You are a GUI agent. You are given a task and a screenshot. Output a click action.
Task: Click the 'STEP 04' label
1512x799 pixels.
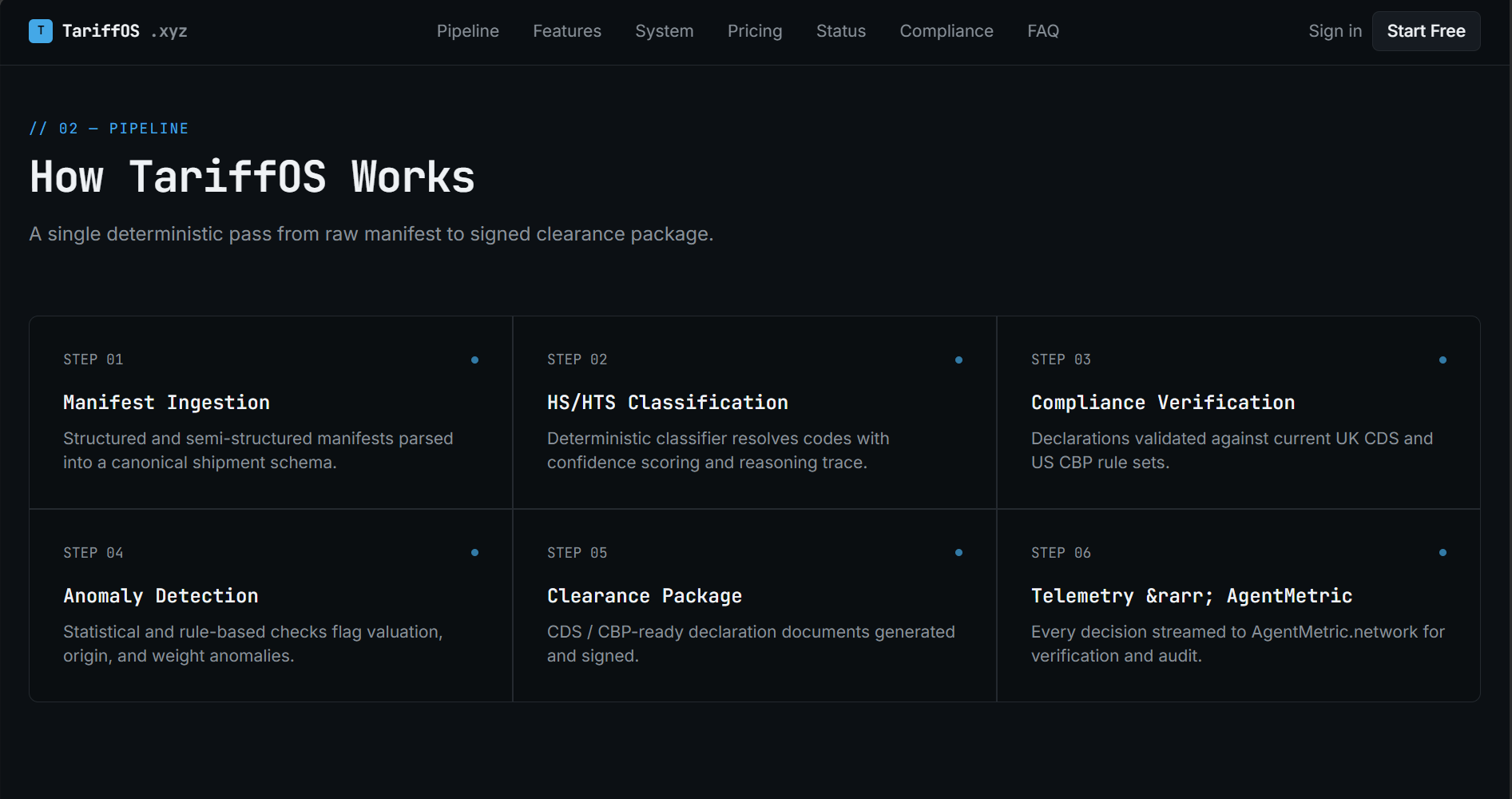(x=93, y=553)
